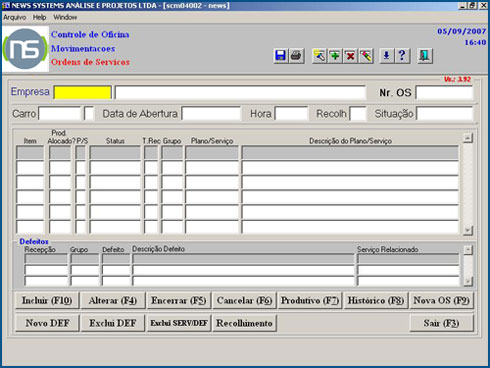Click first row Status cell
Viewport: 490px width, 368px height.
pyautogui.click(x=115, y=153)
